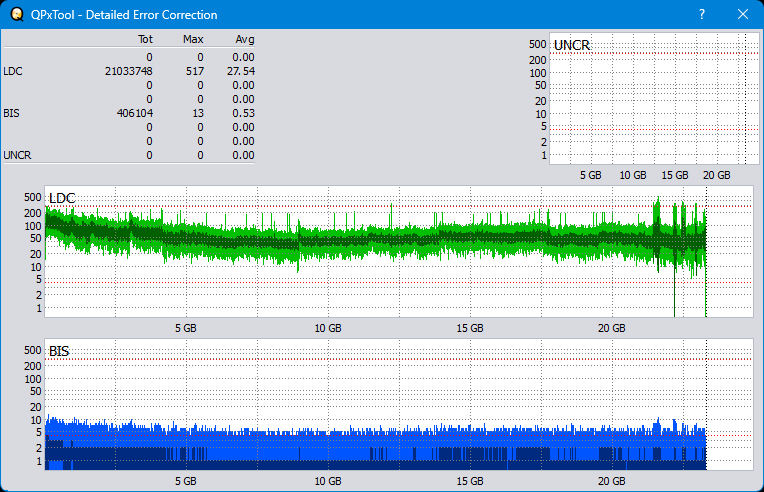This screenshot has height=492, width=764.
Task: Click the window title QPxTool - Detailed Error Correction
Action: [x=124, y=15]
